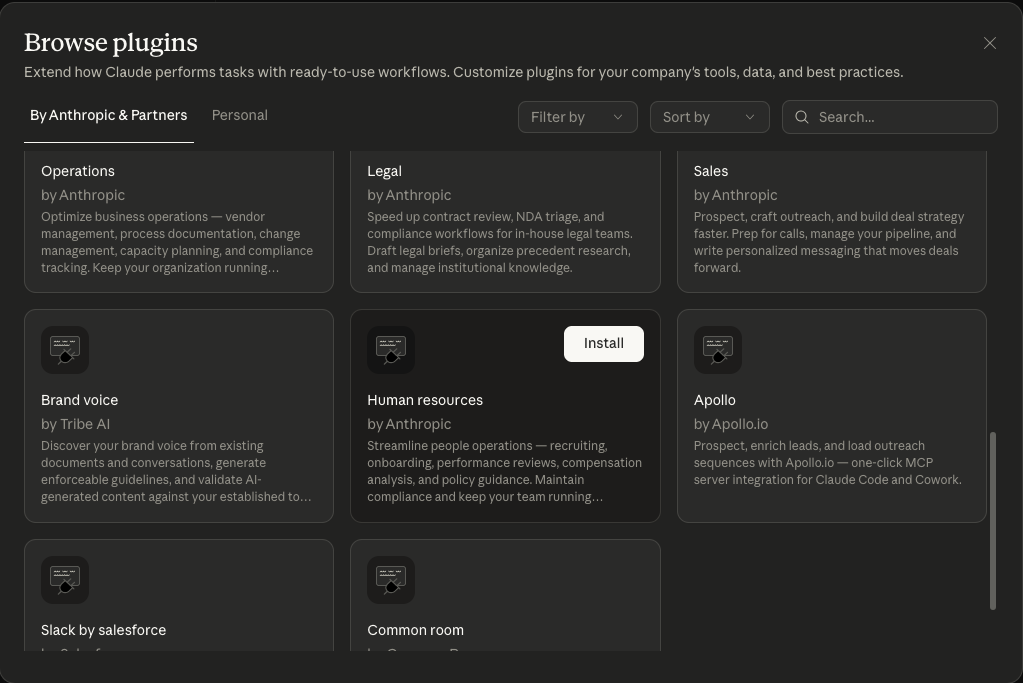Click 'by Anthropic' under Operations
Screen dimensions: 1023x683
click(83, 195)
